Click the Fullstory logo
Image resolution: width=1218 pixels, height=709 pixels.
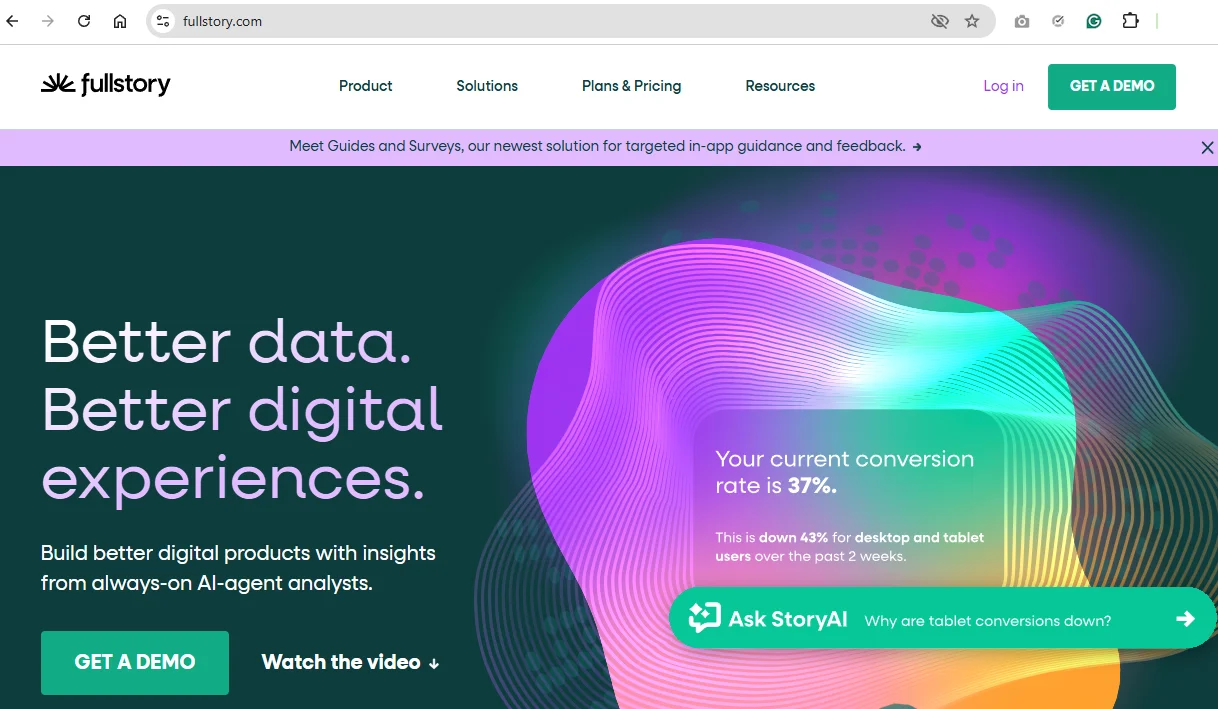click(x=104, y=85)
